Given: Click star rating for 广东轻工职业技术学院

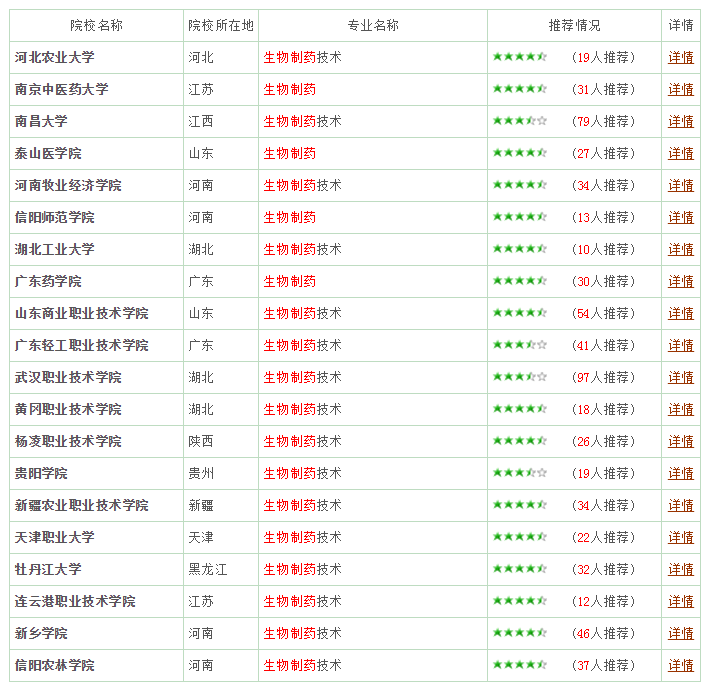Looking at the screenshot, I should [x=520, y=345].
